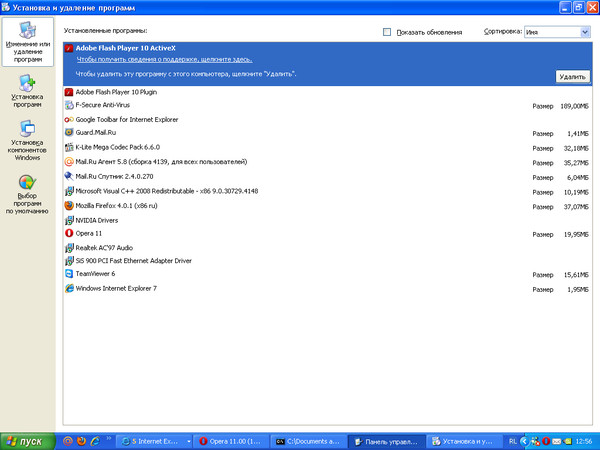Launch Firefox from the Quick Launch bar
Screen dimensions: 600x450
point(81,441)
